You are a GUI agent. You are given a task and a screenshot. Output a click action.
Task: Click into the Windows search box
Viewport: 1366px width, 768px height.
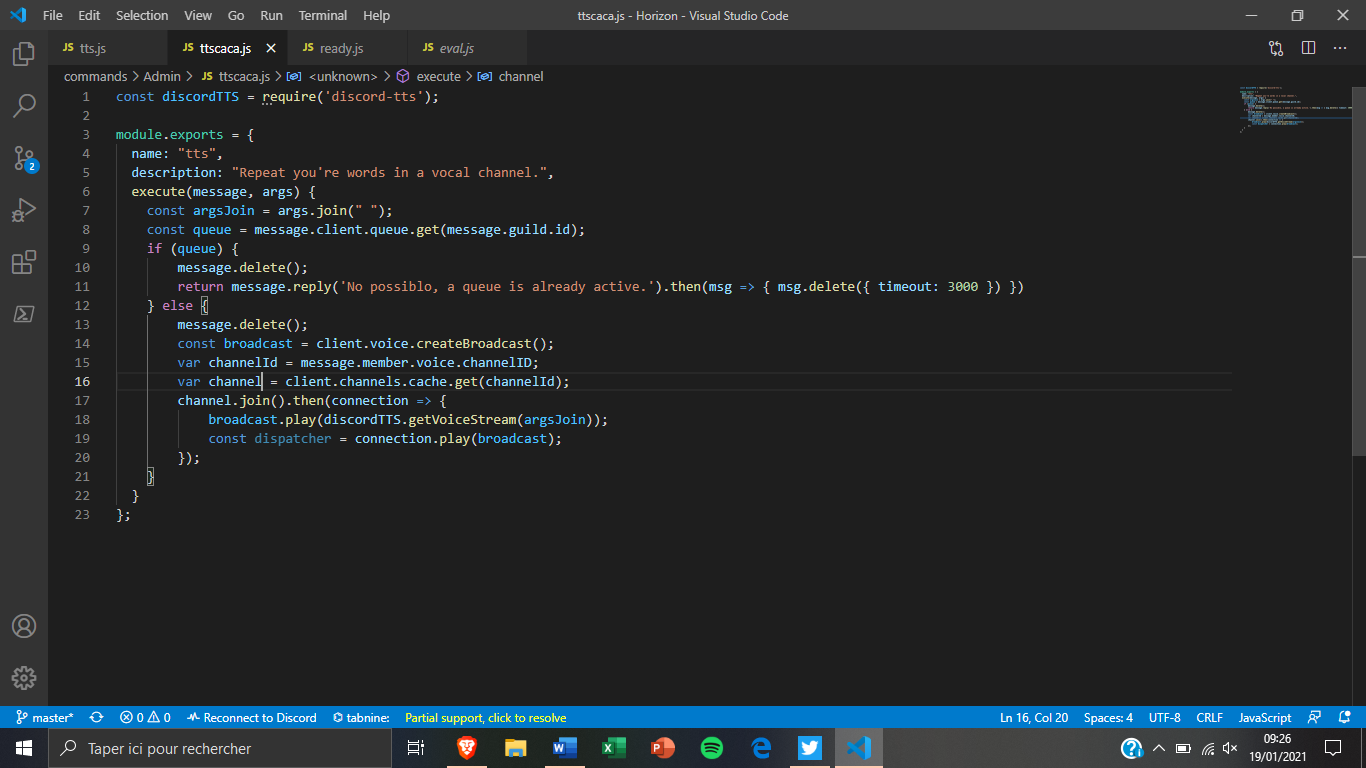(220, 748)
